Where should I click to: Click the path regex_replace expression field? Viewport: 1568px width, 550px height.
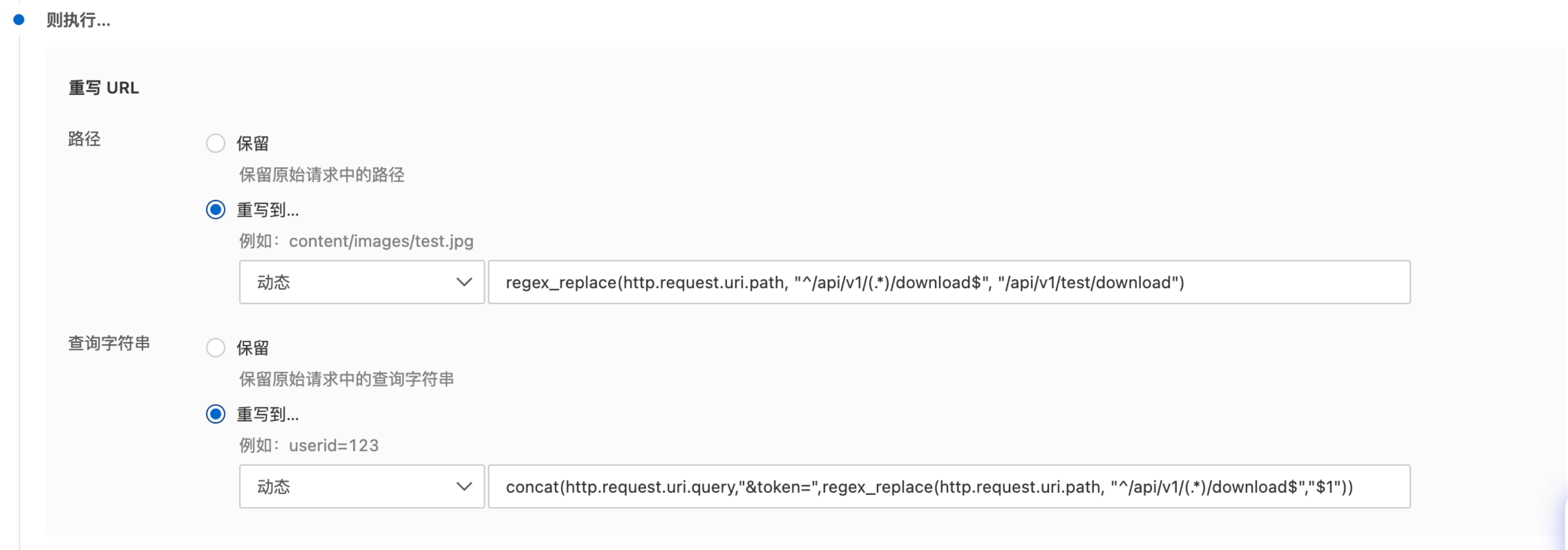pos(948,282)
